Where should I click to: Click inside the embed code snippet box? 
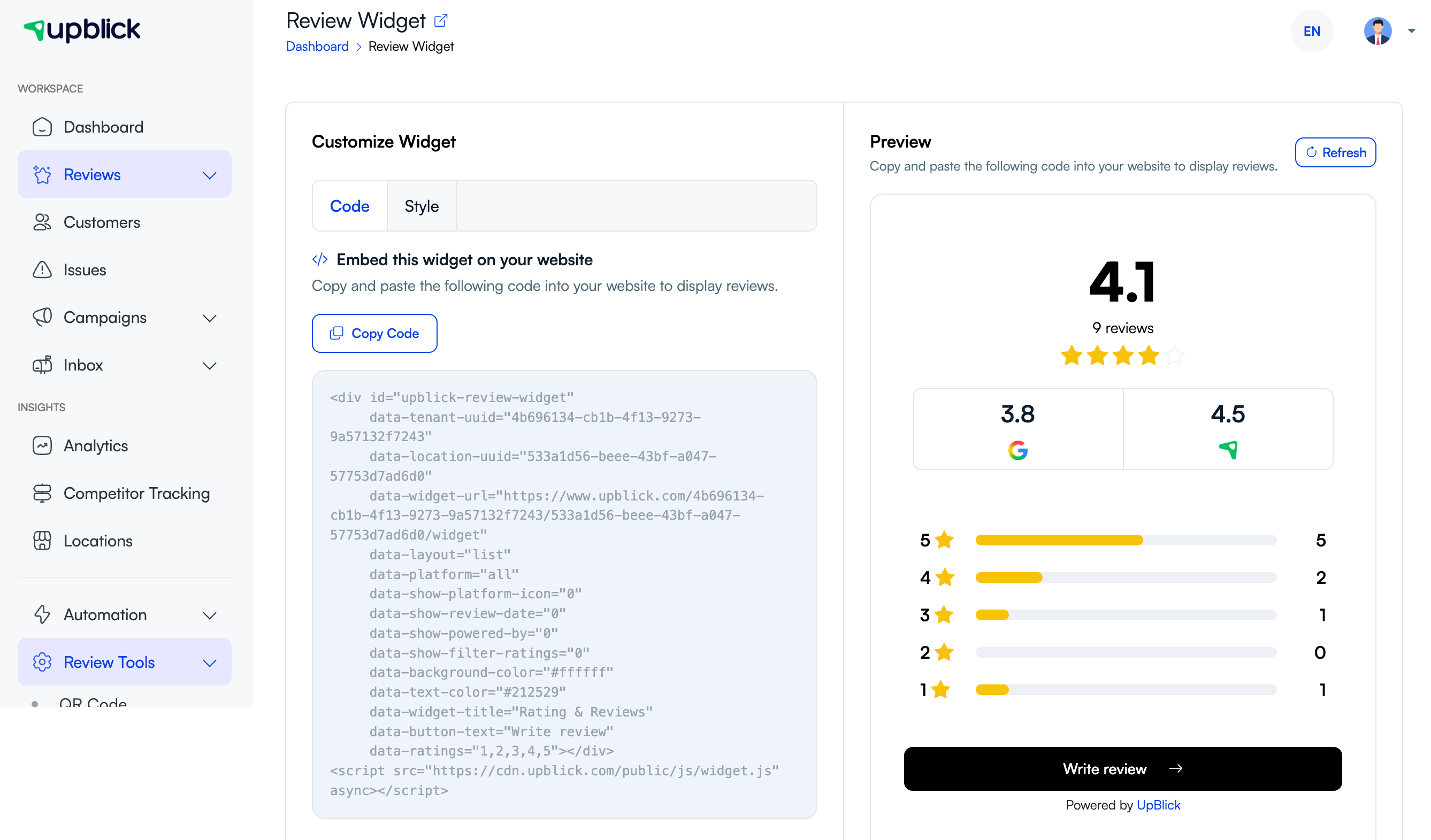click(x=564, y=595)
